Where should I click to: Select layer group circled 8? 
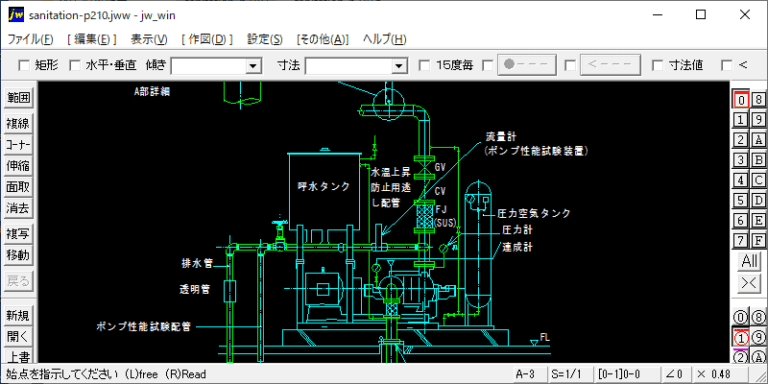pos(759,317)
